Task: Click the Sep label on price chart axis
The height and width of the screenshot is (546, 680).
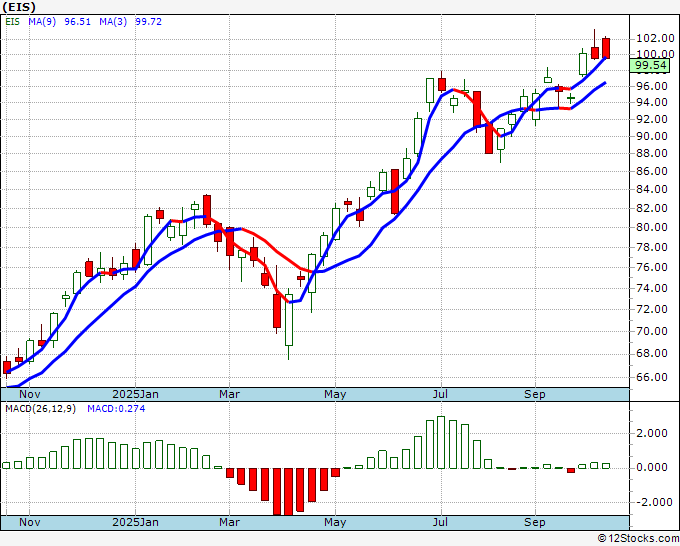Action: (535, 394)
